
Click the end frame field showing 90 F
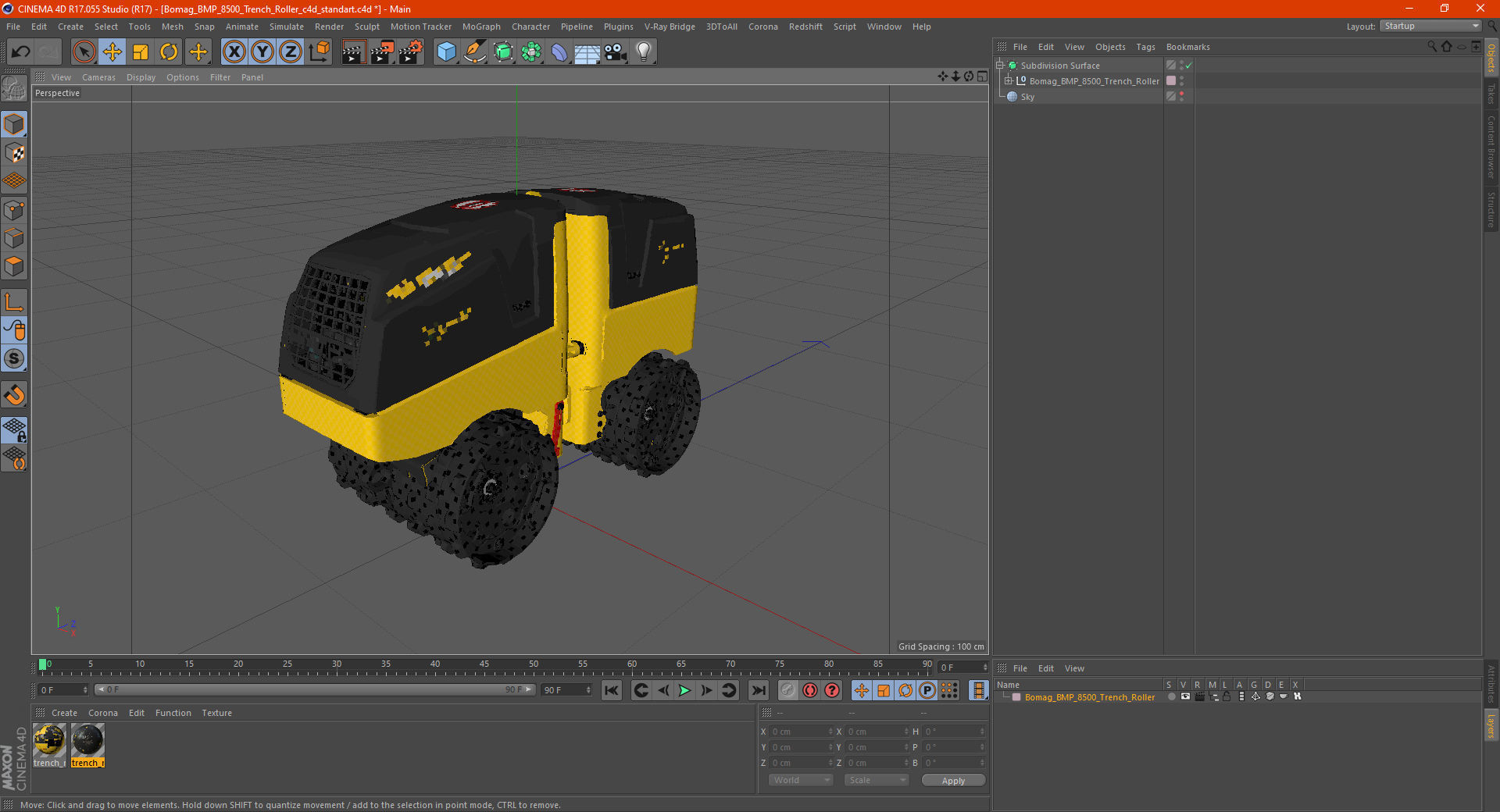(566, 690)
